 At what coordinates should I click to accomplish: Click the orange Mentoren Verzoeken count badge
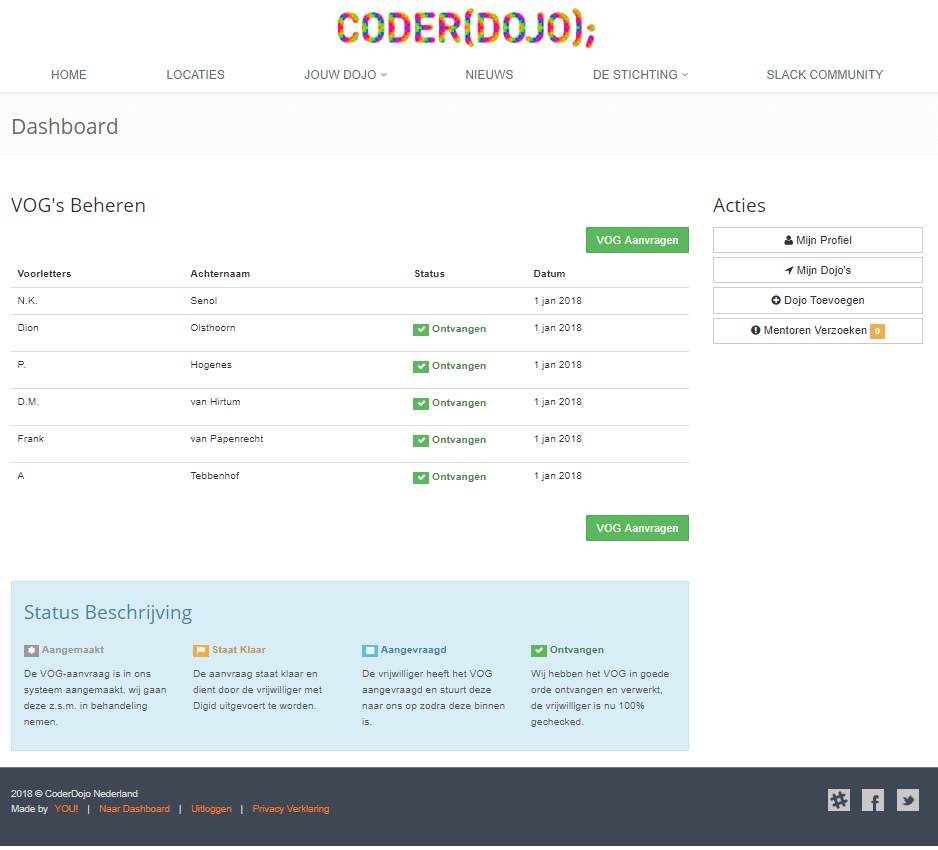tap(877, 331)
